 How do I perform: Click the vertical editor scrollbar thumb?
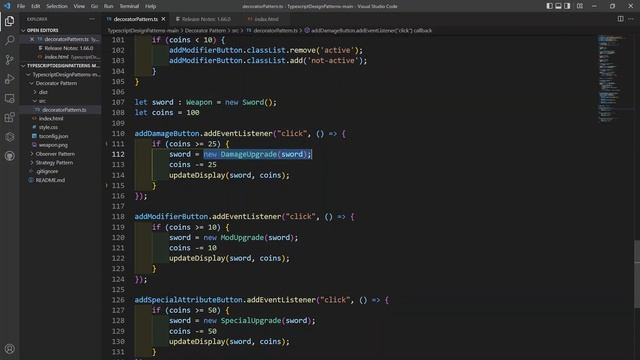click(x=637, y=274)
